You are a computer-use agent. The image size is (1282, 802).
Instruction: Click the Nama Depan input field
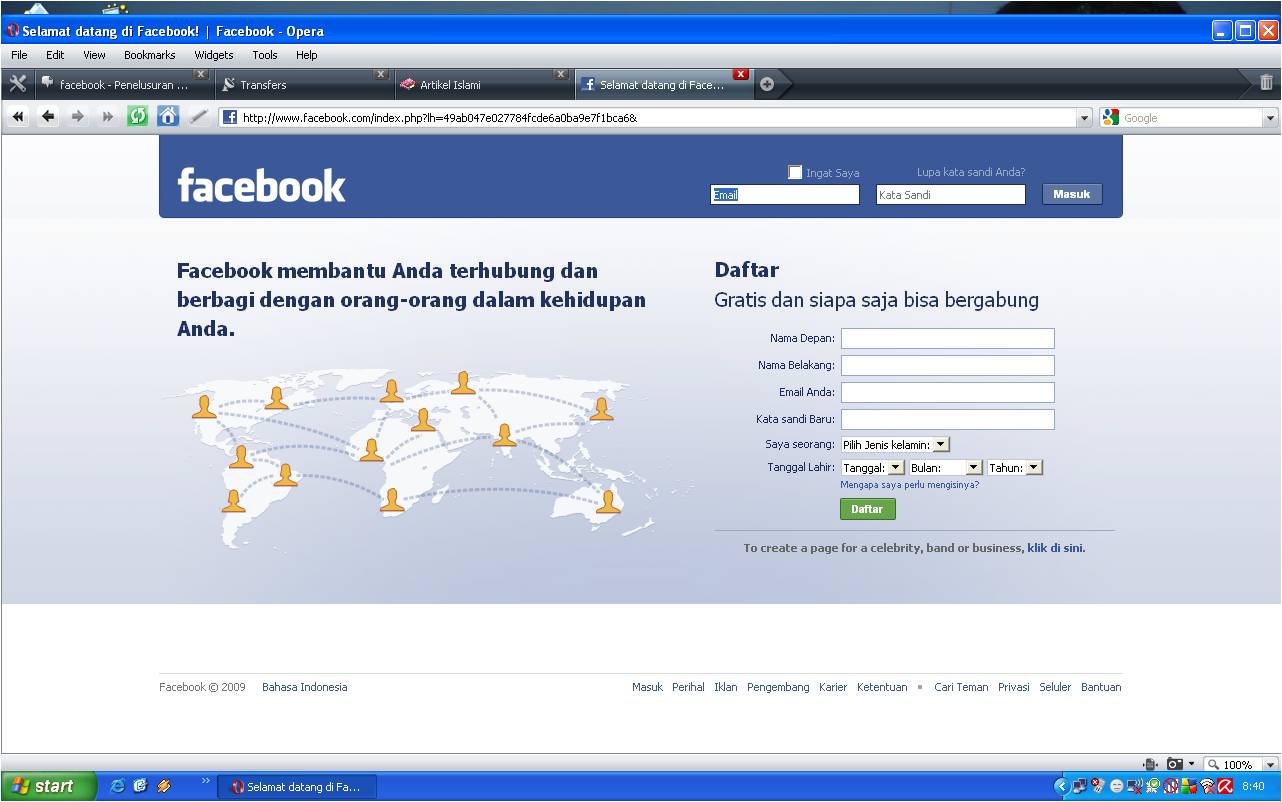tap(947, 339)
